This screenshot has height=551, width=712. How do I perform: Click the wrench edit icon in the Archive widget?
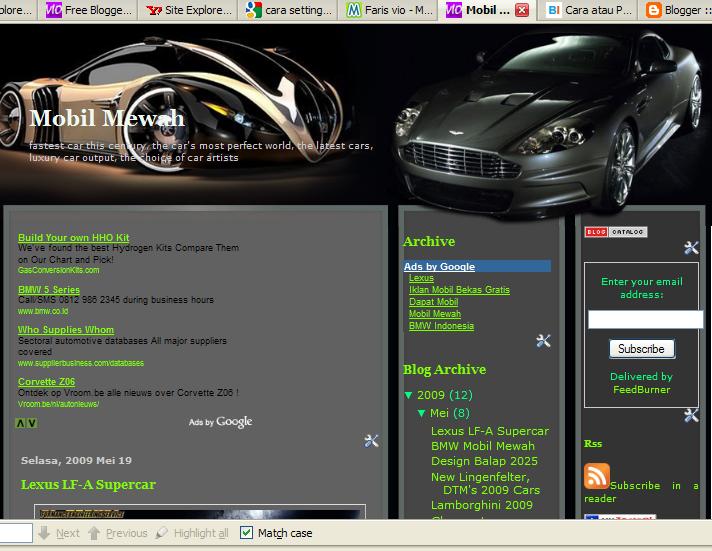point(543,340)
